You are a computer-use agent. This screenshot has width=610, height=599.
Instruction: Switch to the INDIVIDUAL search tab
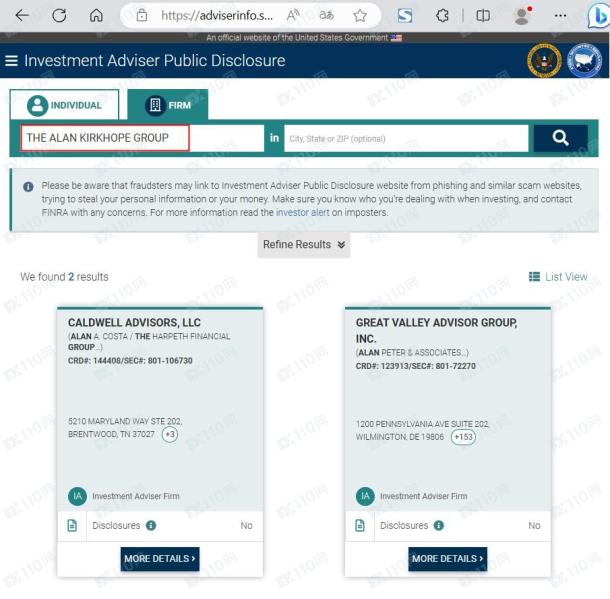(x=65, y=105)
